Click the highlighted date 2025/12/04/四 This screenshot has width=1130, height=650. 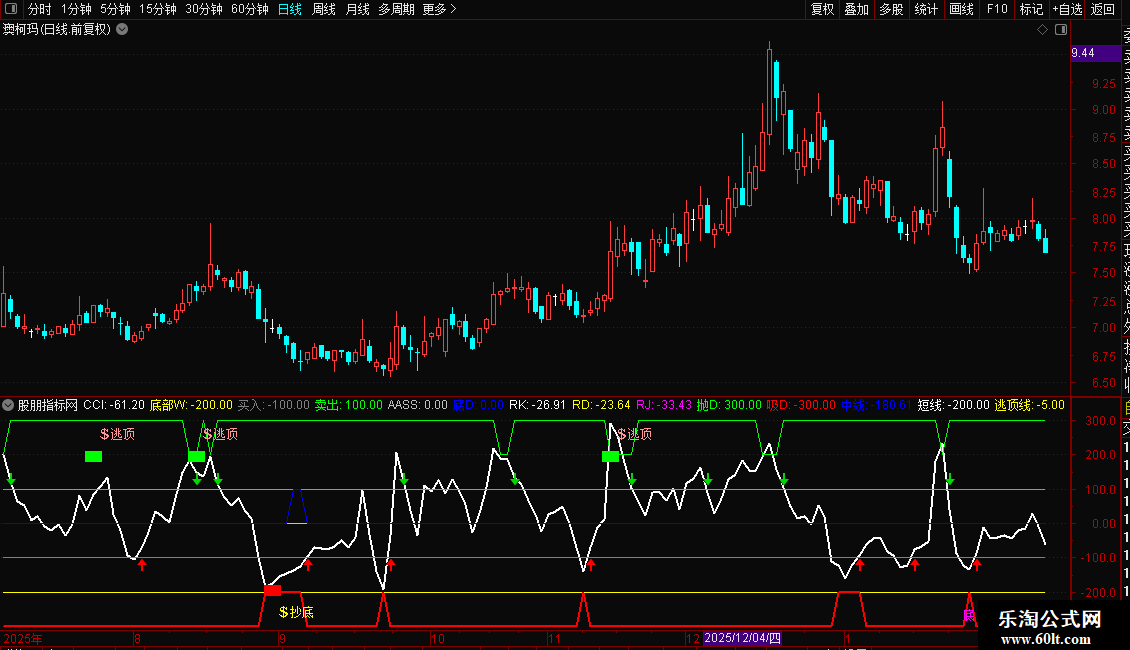(742, 638)
